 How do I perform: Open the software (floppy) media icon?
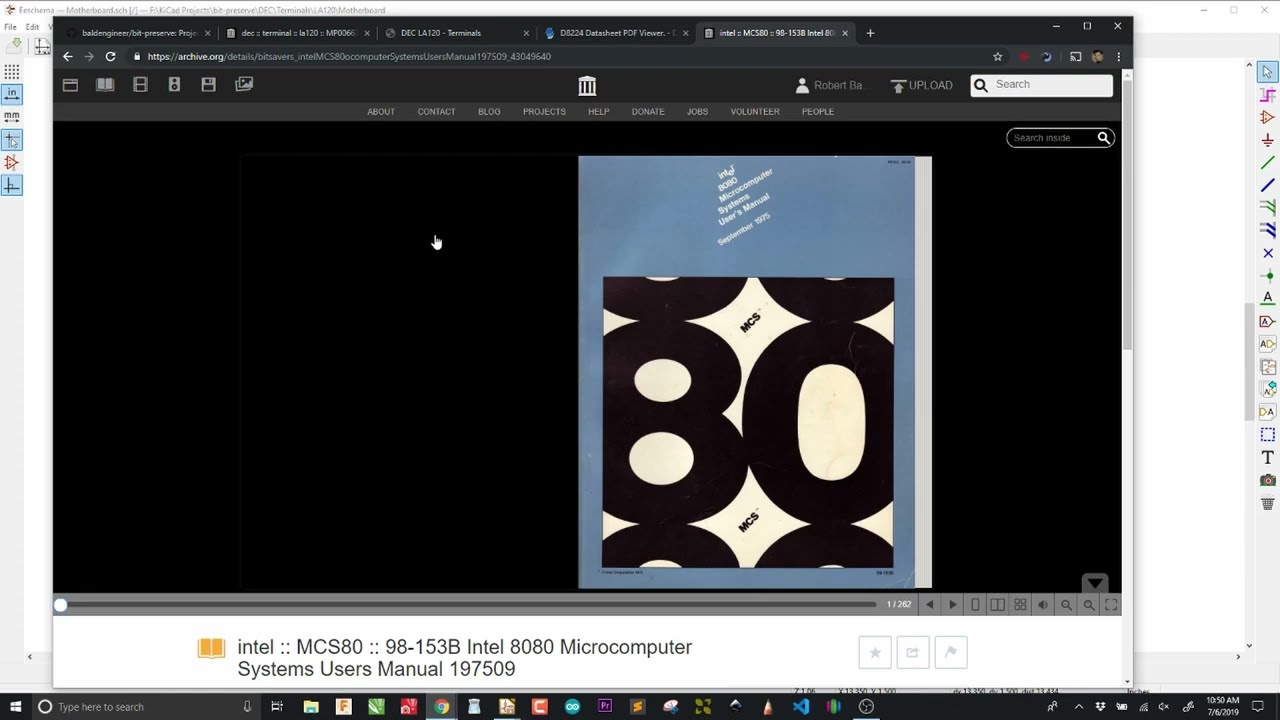(x=208, y=85)
